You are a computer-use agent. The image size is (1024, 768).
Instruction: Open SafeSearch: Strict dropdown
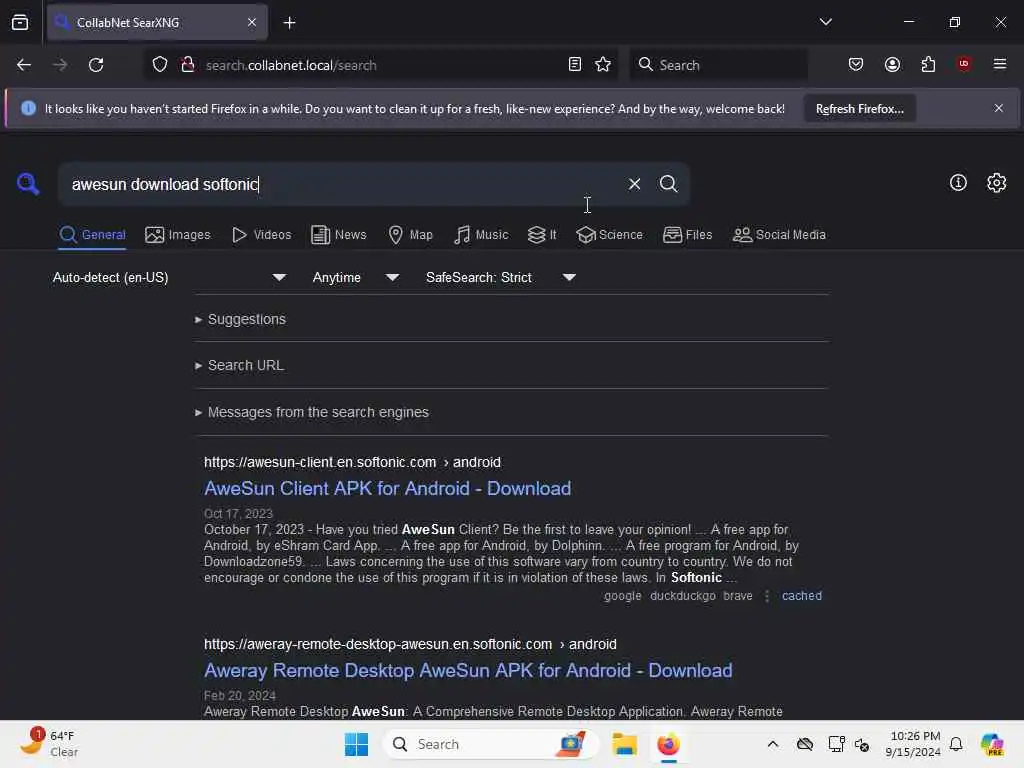pos(500,278)
